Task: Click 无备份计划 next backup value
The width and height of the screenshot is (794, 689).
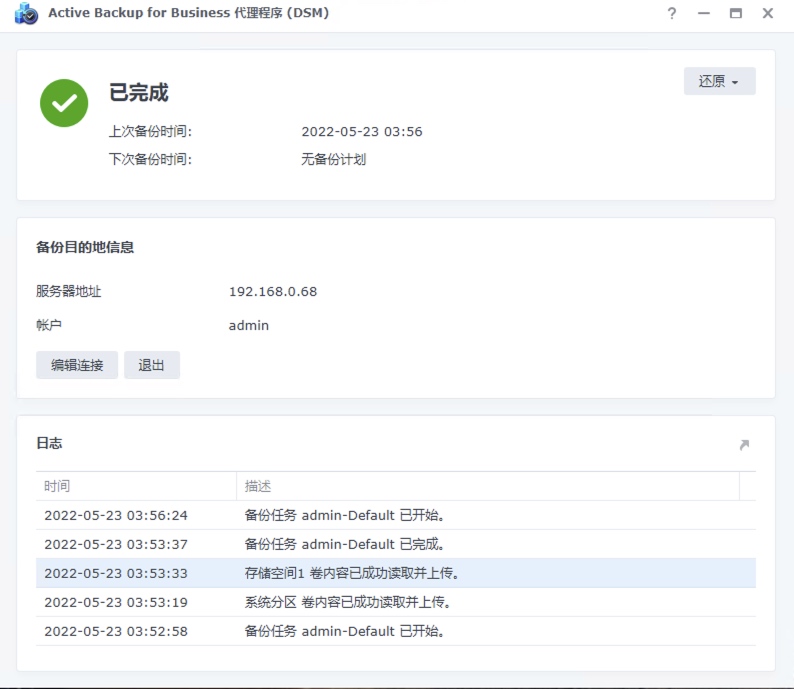Action: [x=334, y=159]
